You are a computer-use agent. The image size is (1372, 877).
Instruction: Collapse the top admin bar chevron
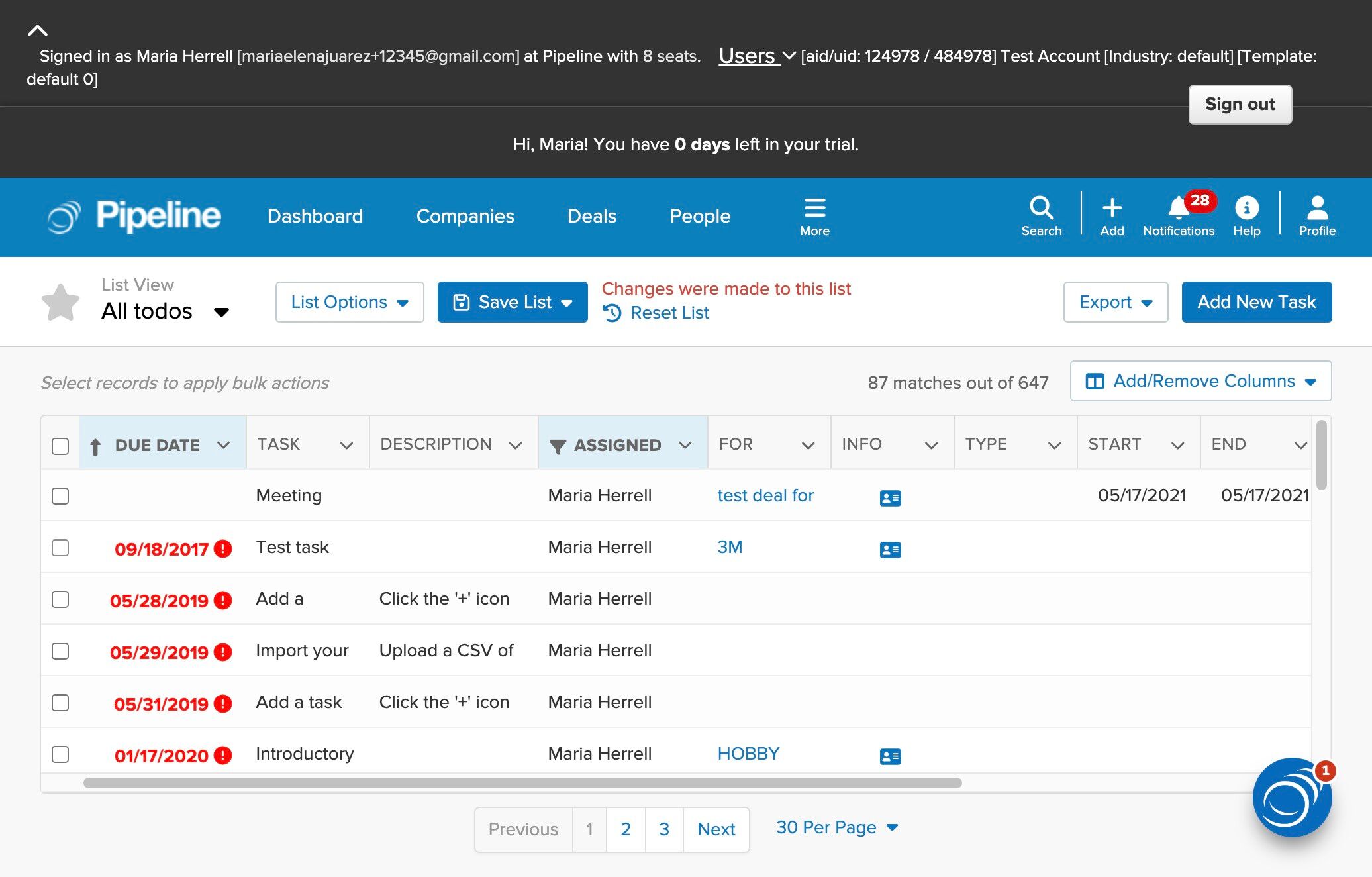pos(38,30)
